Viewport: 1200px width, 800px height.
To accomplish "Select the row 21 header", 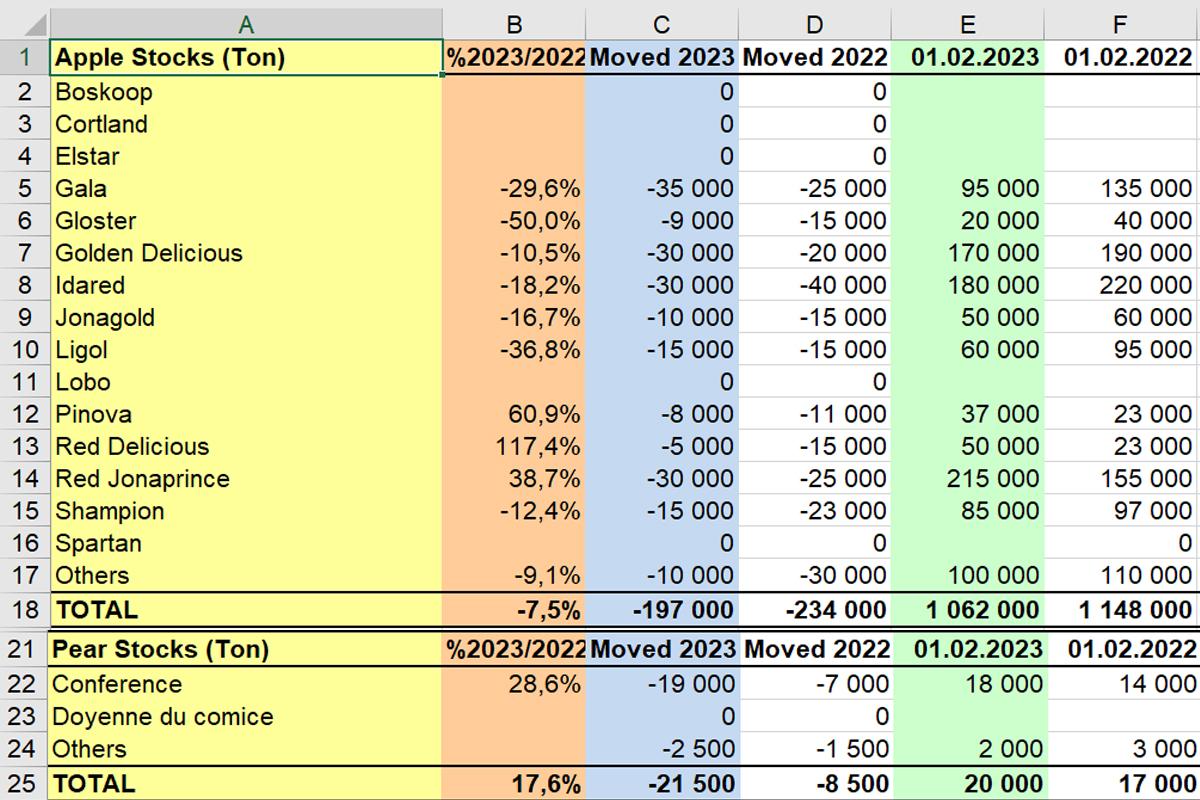I will (24, 649).
